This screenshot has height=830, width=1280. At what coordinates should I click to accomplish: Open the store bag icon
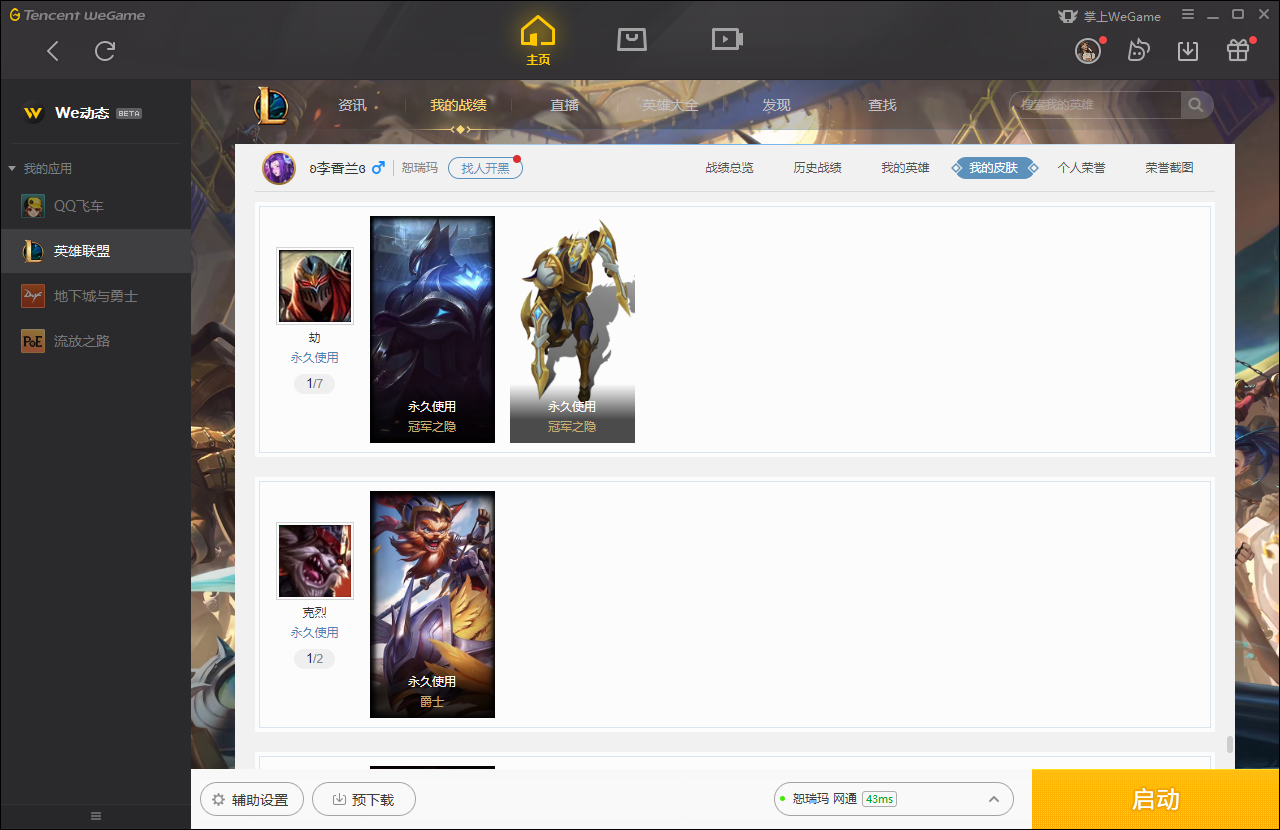632,39
